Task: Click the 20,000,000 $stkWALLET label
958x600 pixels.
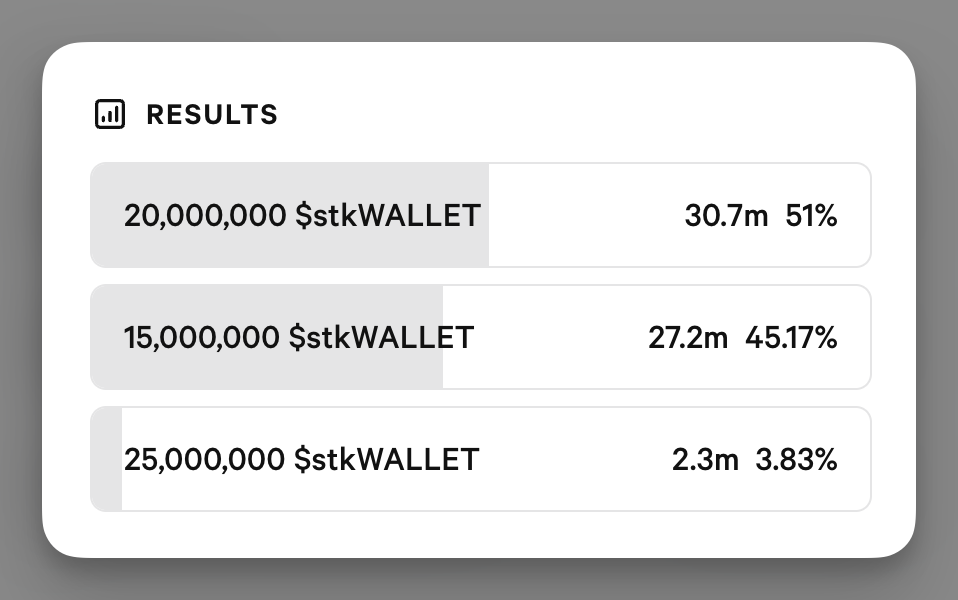Action: pyautogui.click(x=302, y=216)
